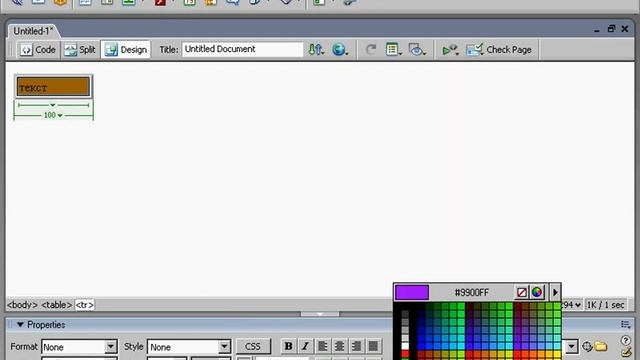
Task: Switch to Code view
Action: coord(38,50)
